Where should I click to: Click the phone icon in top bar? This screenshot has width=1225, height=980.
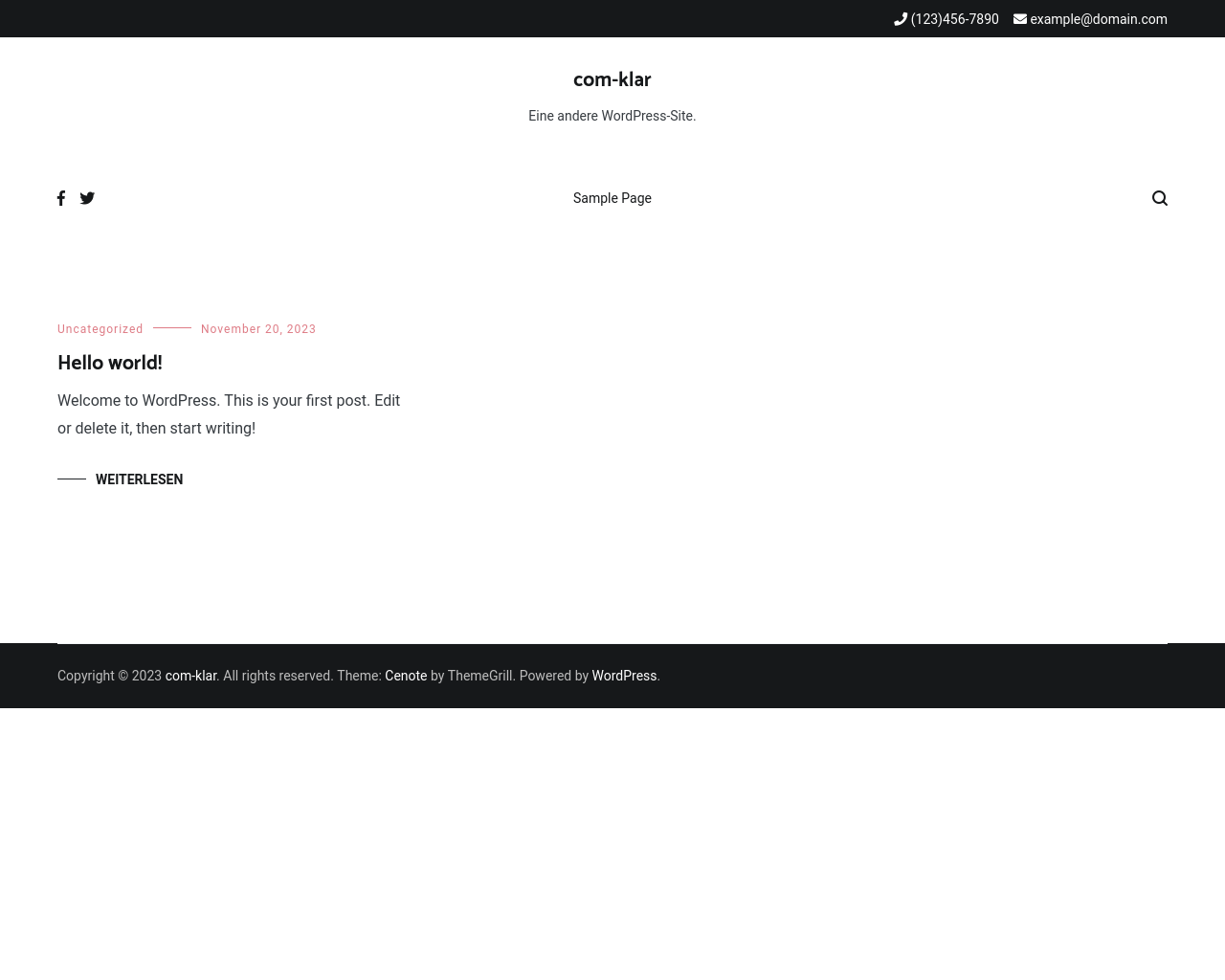tap(901, 19)
